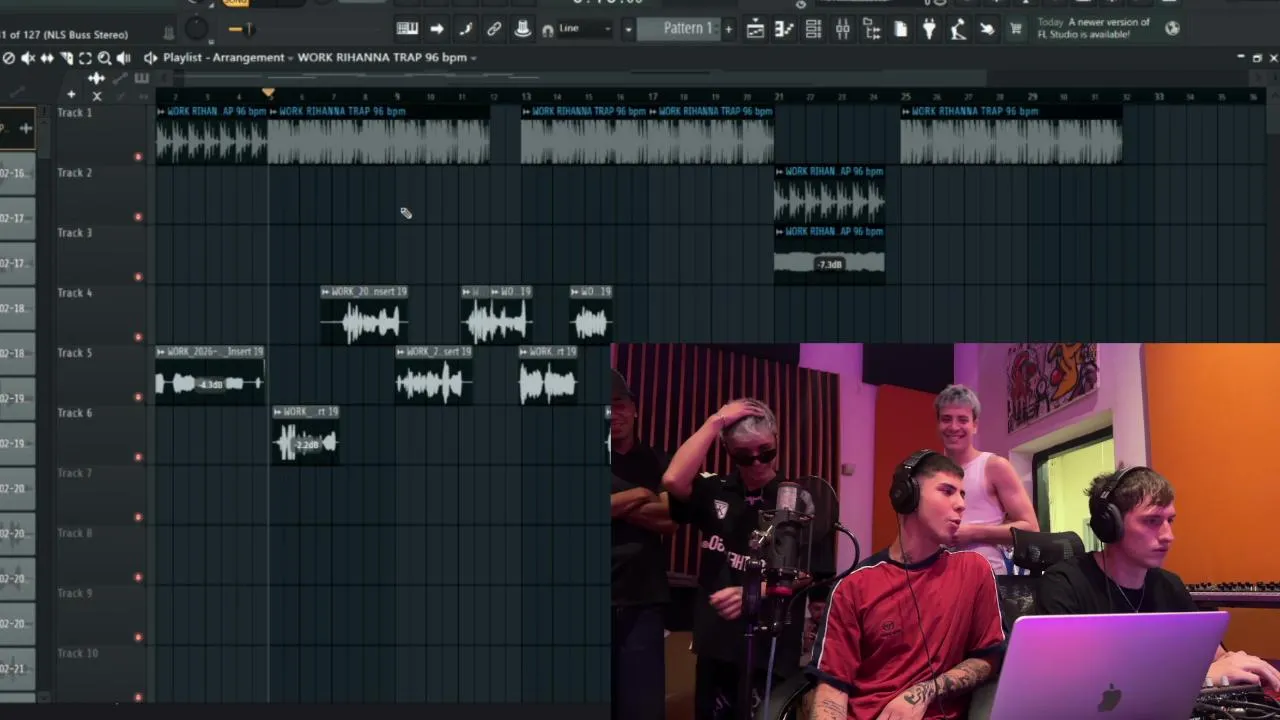Mute Track 7 with its red dot
Viewport: 1280px width, 720px height.
138,517
